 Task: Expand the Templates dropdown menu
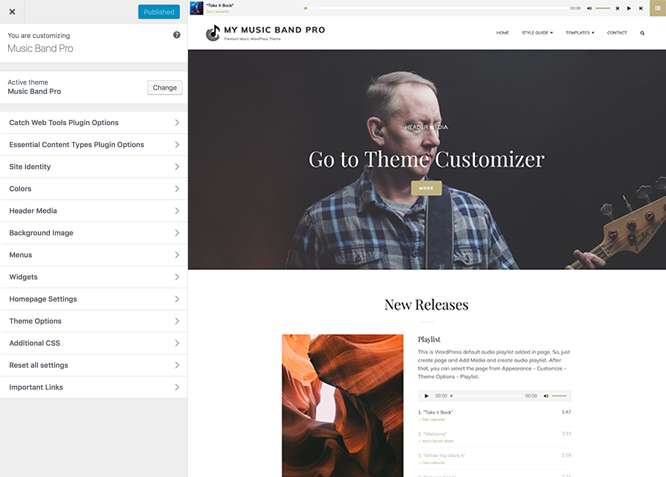(x=580, y=33)
